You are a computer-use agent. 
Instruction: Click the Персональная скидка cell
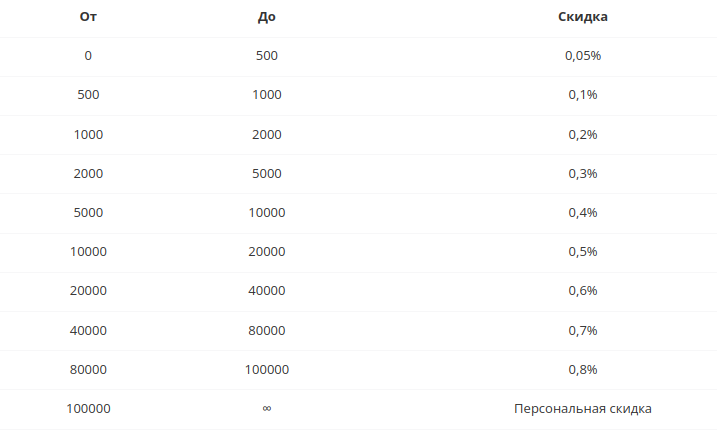[583, 408]
